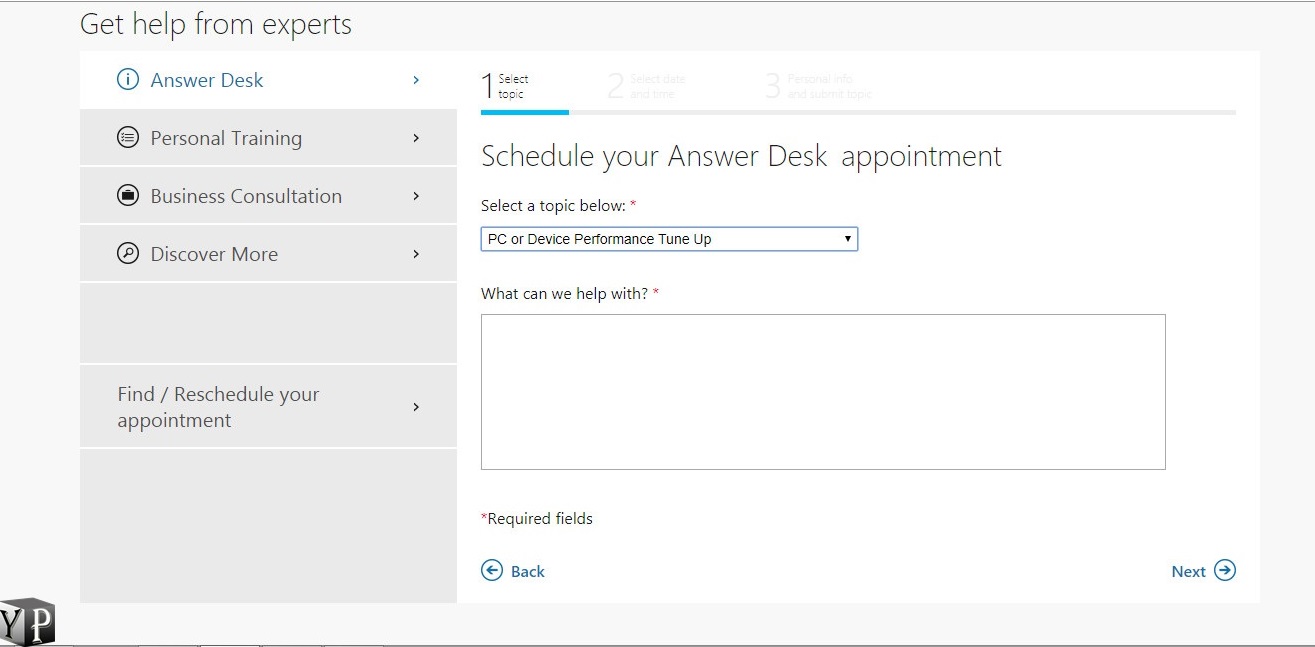Image resolution: width=1315 pixels, height=647 pixels.
Task: Click the YP logo in bottom-left corner
Action: [x=27, y=622]
